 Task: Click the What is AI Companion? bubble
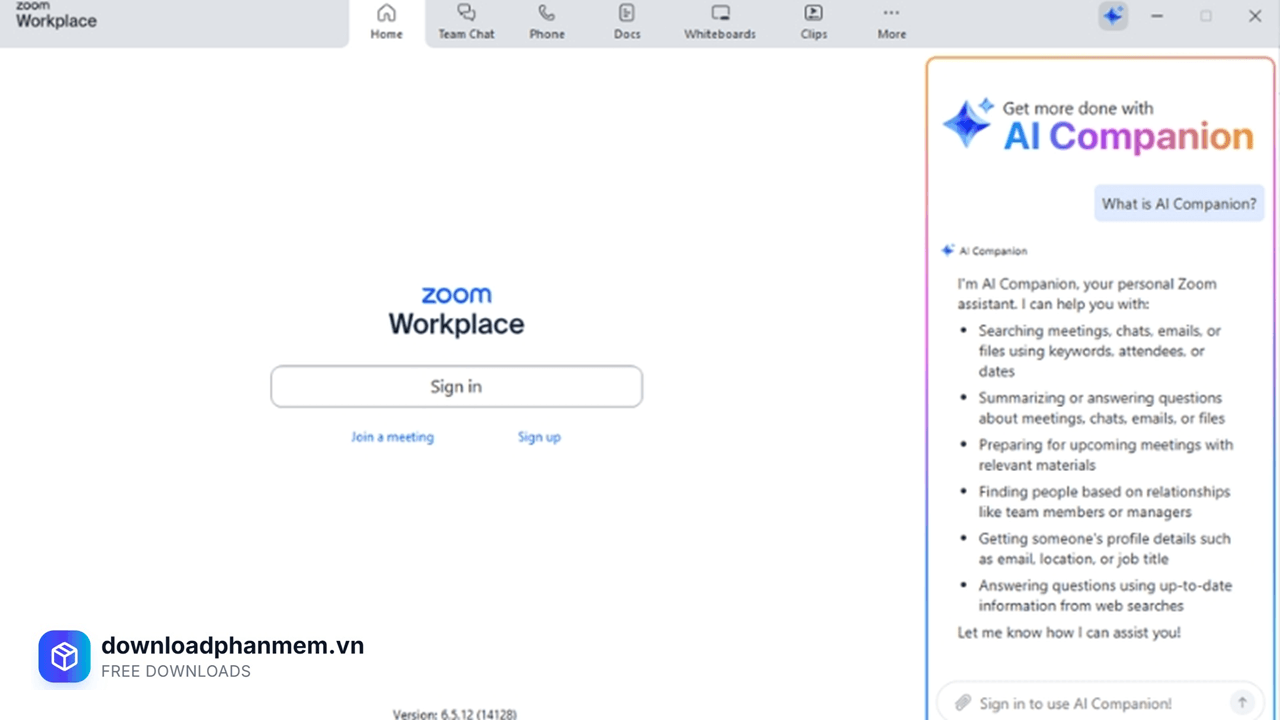(1179, 203)
